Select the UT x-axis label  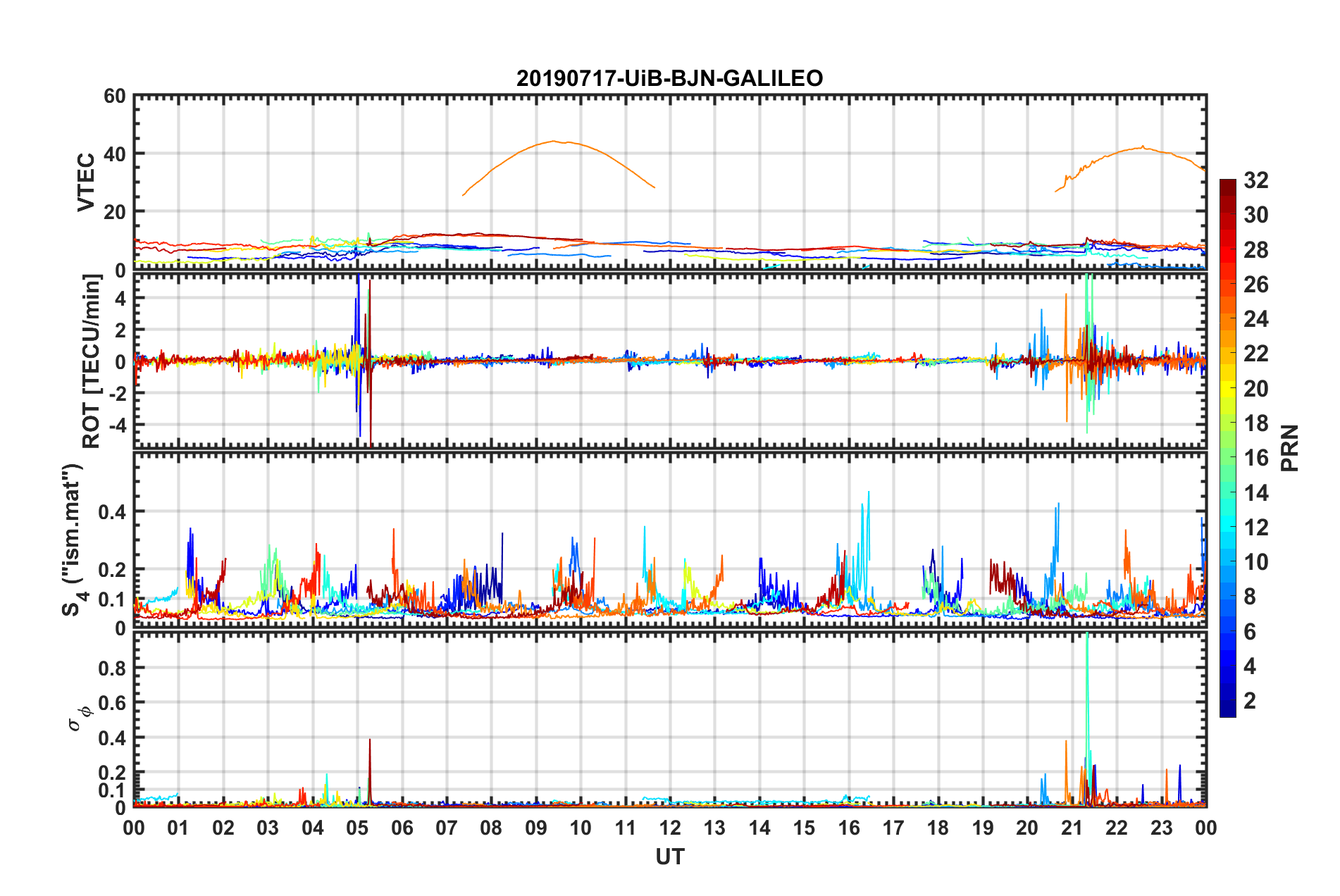(669, 857)
